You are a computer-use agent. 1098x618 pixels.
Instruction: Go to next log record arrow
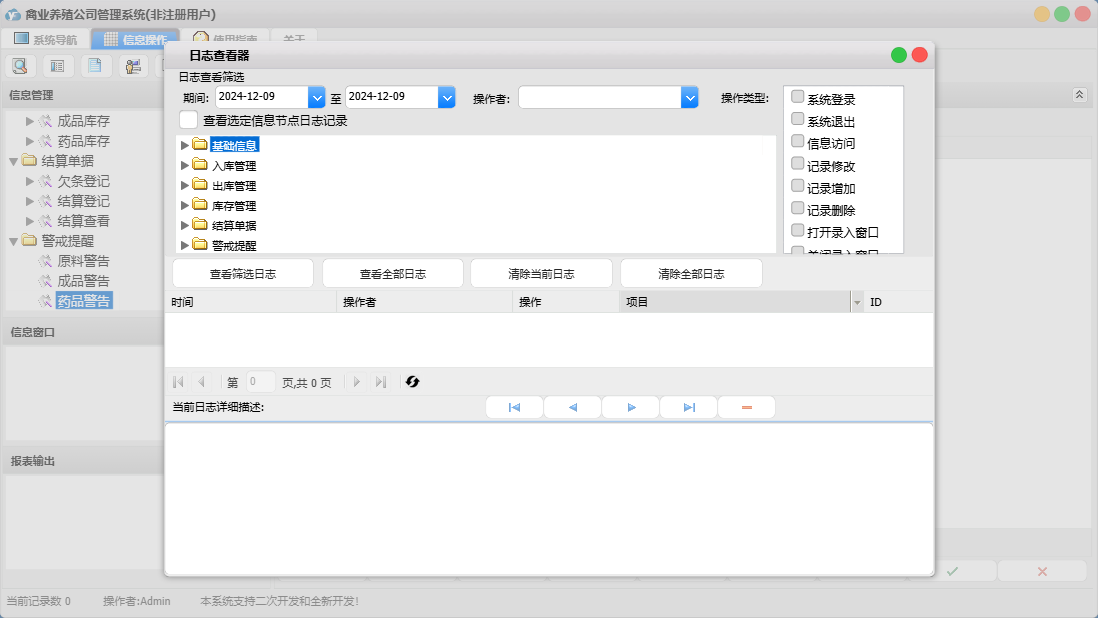click(631, 408)
